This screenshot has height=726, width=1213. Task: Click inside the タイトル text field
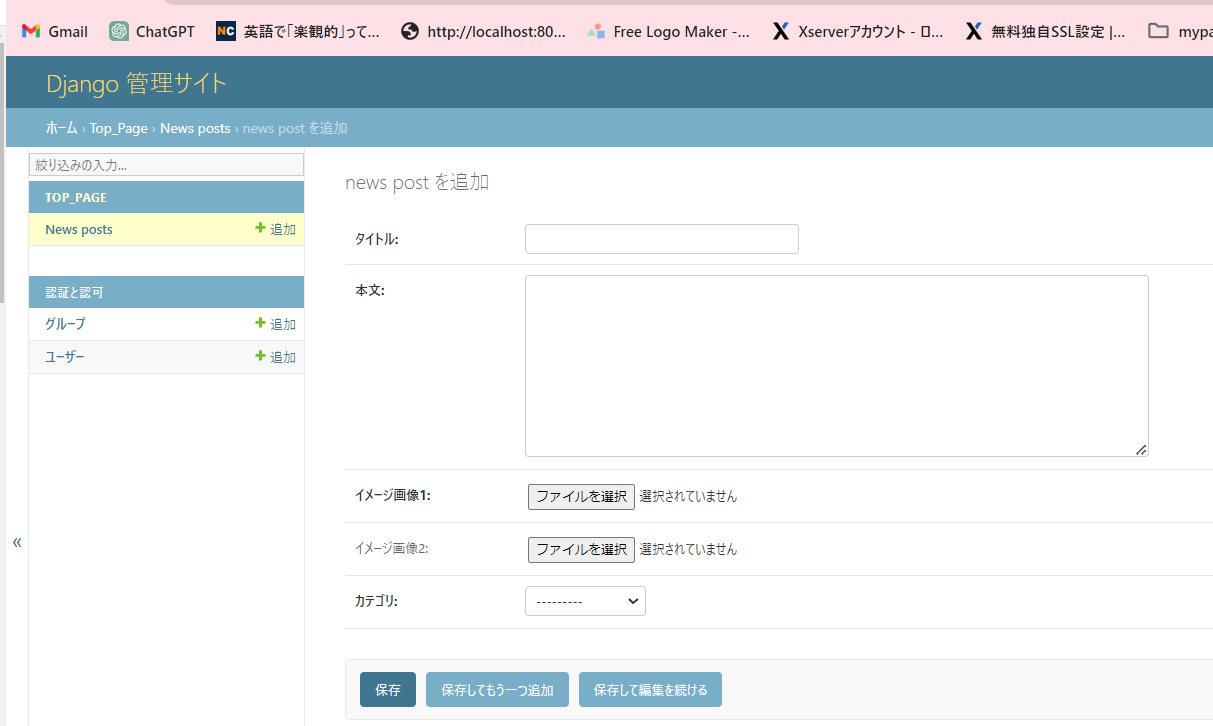[661, 239]
